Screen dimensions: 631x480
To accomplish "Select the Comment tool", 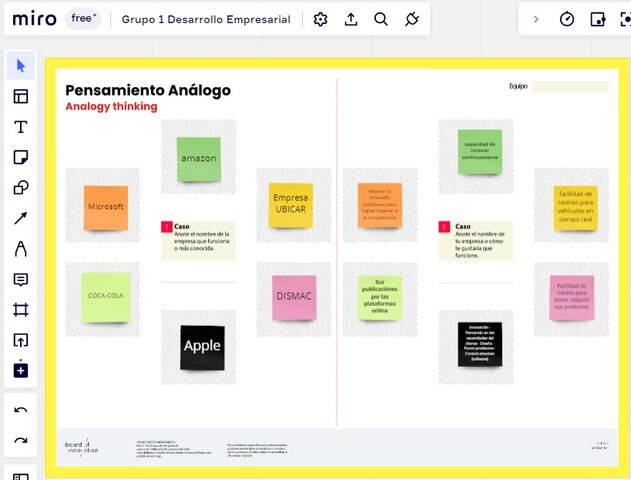I will coord(21,279).
